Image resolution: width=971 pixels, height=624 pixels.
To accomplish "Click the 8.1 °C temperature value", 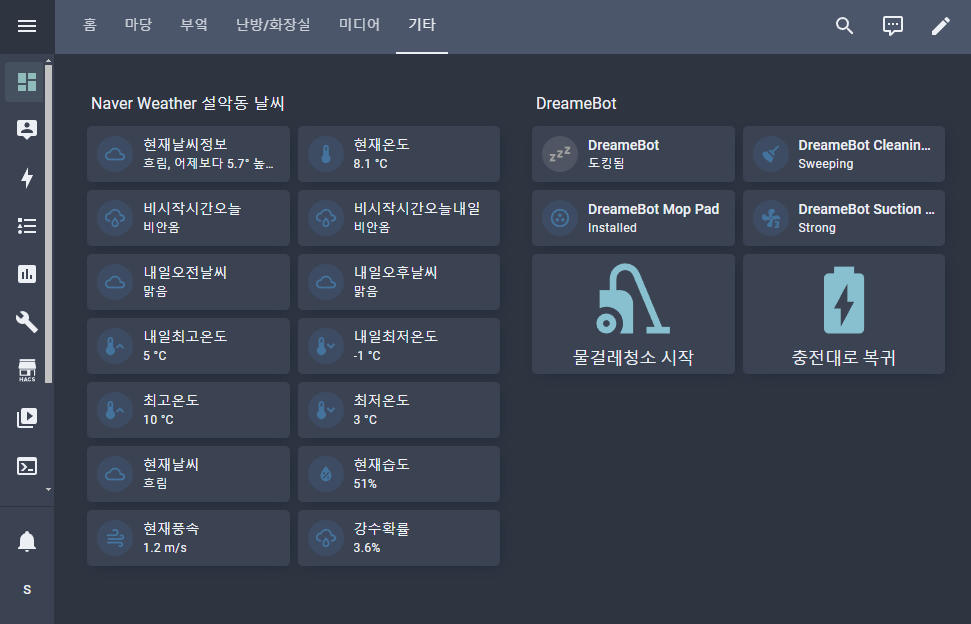I will [x=370, y=163].
